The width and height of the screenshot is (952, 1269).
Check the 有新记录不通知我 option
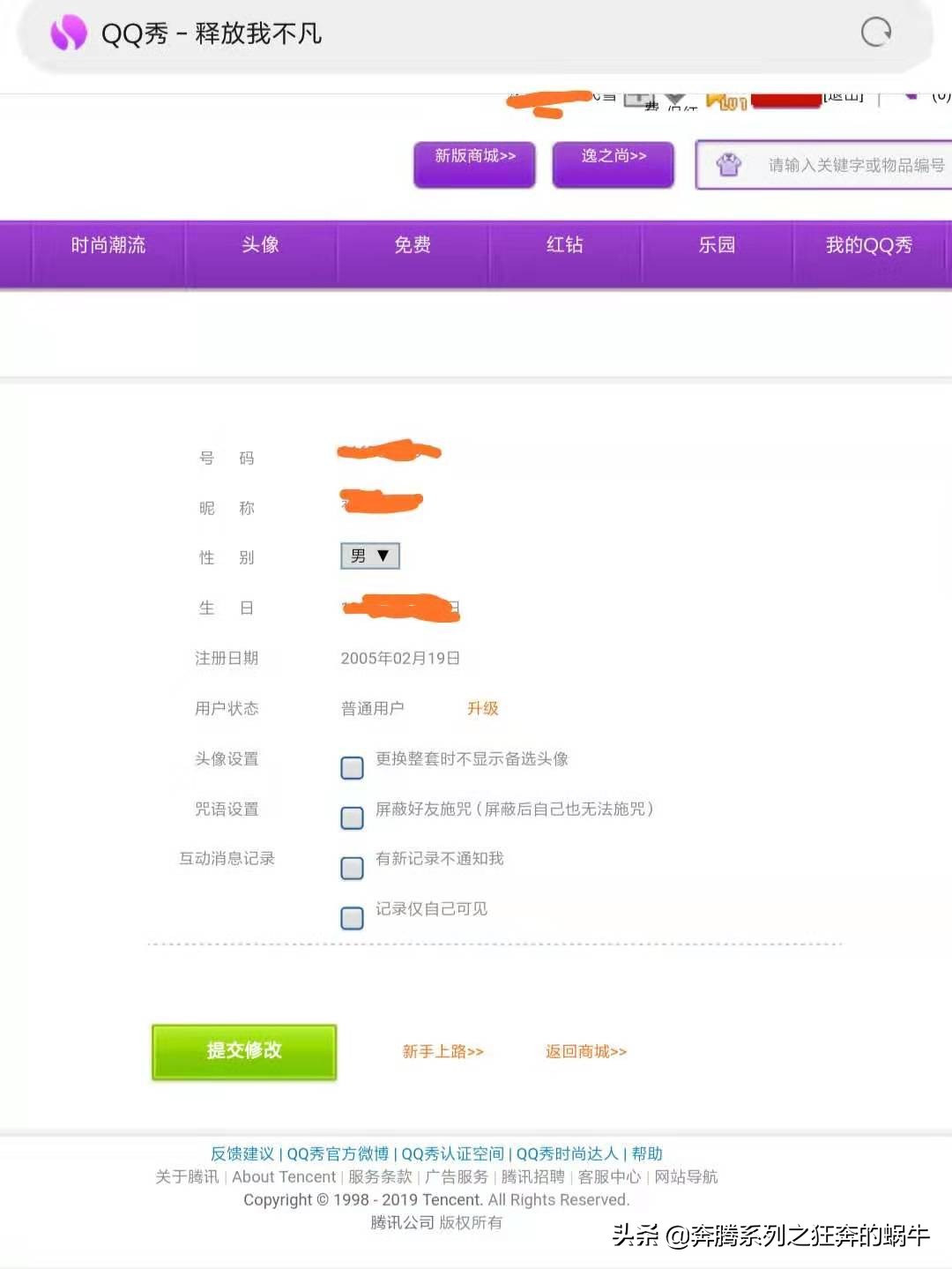tap(352, 869)
